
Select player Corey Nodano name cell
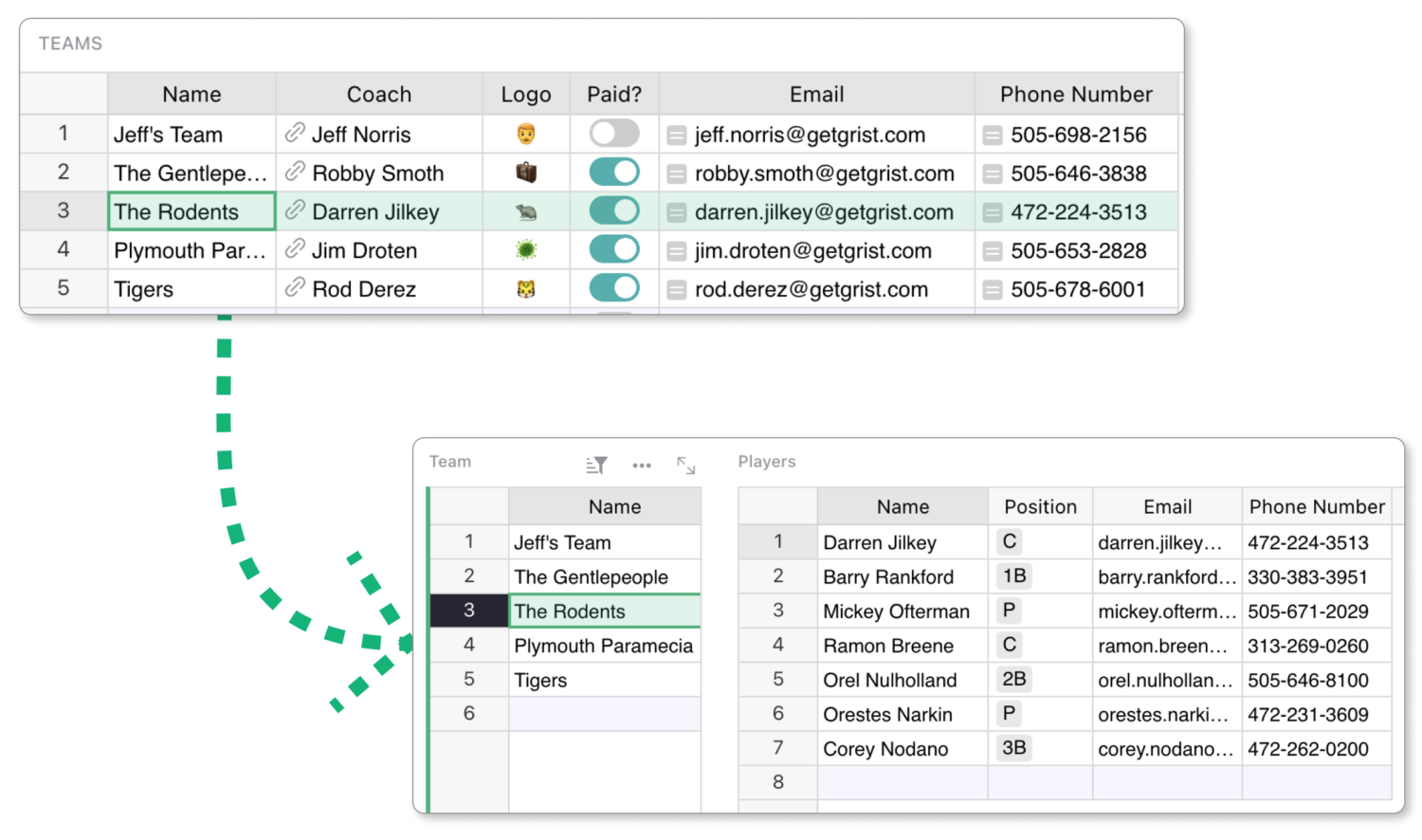(902, 749)
